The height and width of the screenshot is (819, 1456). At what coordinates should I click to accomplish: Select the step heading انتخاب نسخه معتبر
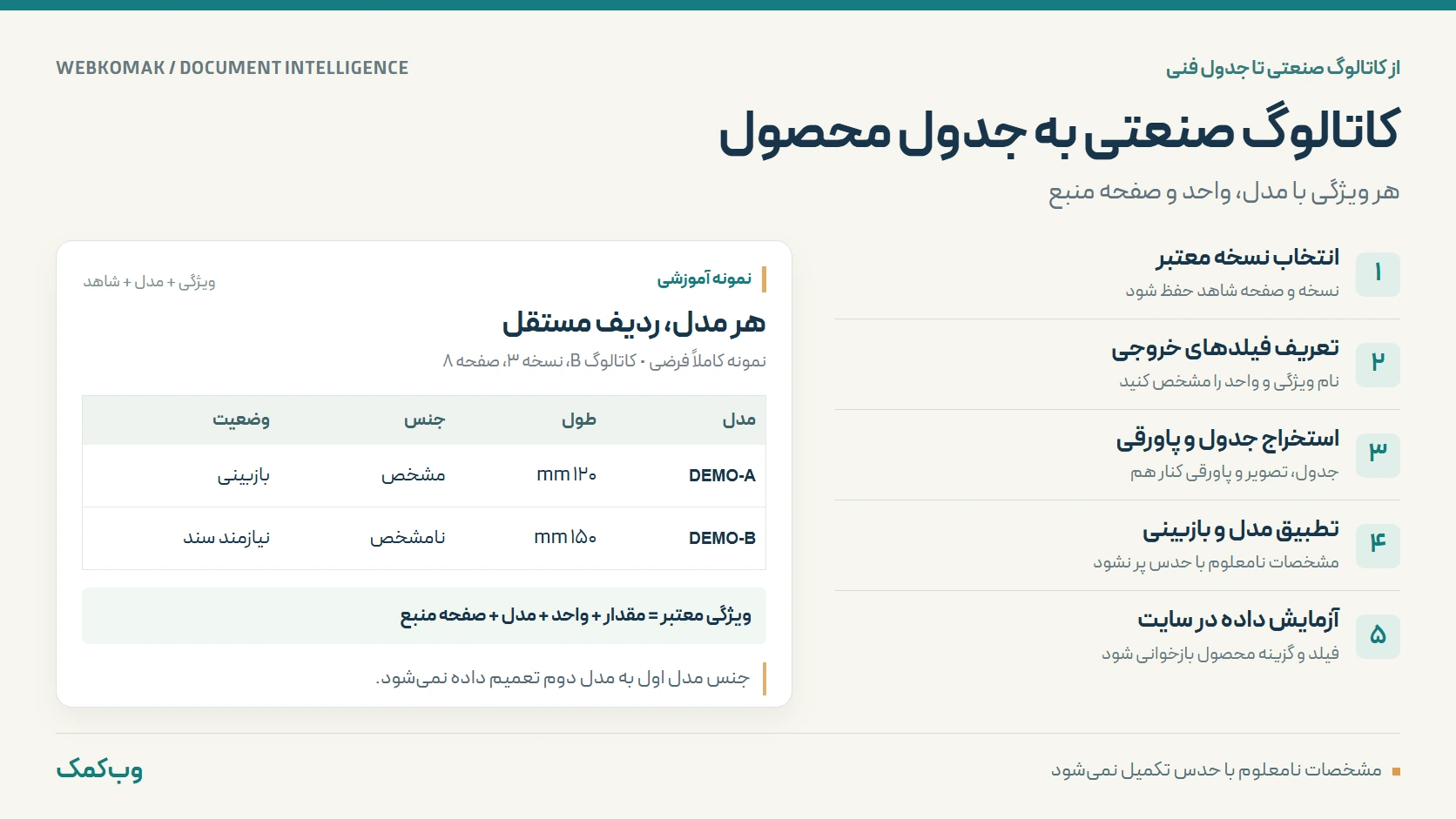pyautogui.click(x=1248, y=257)
